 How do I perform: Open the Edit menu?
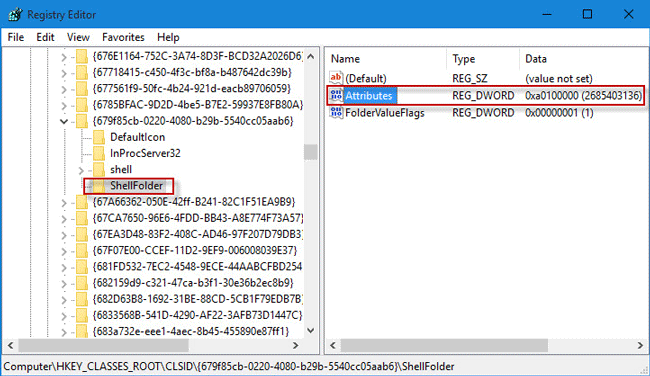coord(45,37)
